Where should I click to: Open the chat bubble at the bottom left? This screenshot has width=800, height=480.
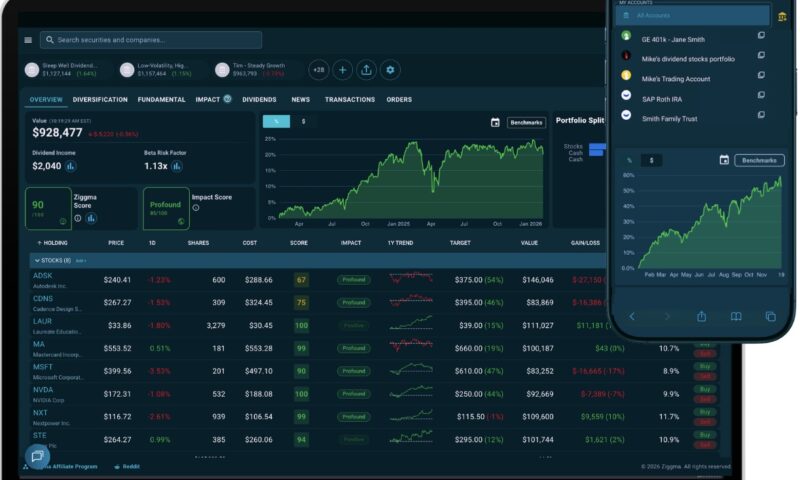37,456
